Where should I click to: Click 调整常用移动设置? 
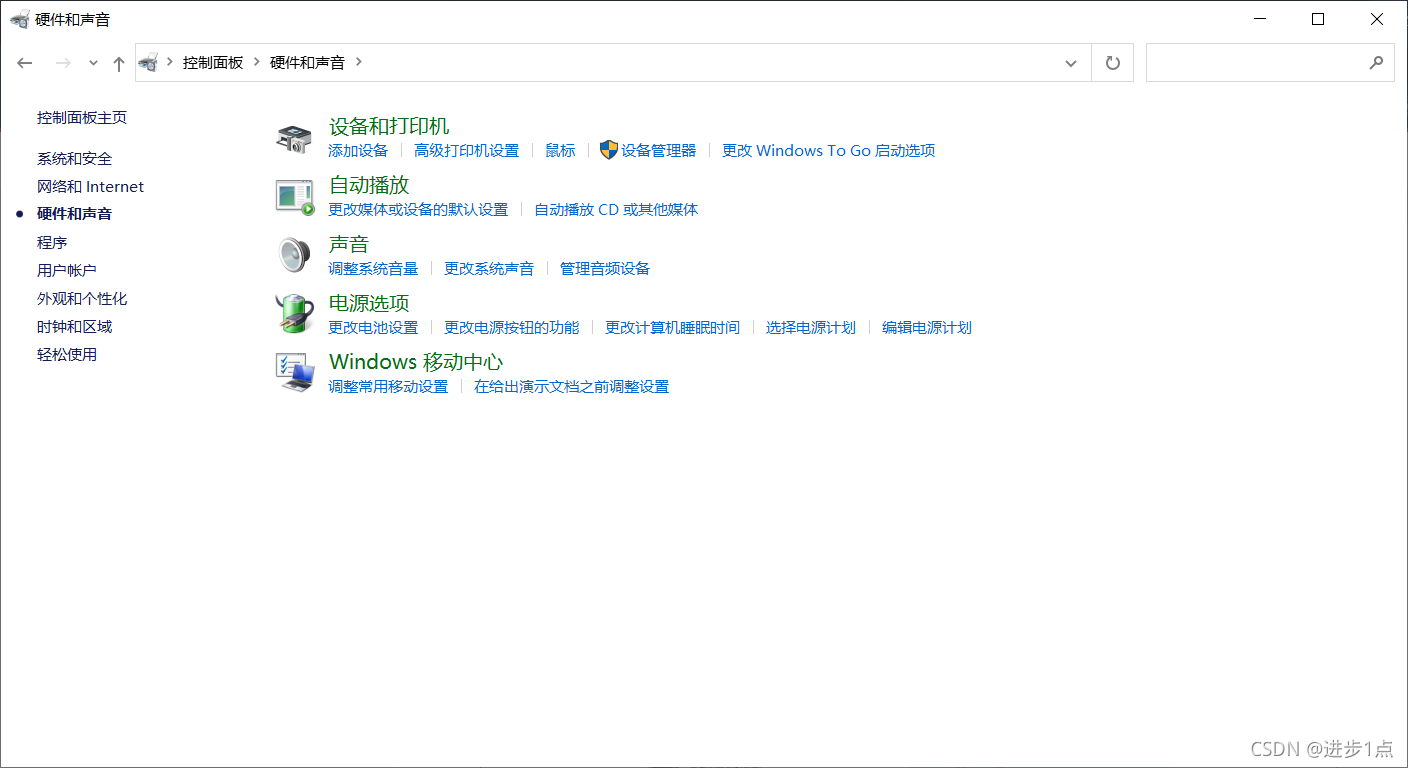(388, 386)
